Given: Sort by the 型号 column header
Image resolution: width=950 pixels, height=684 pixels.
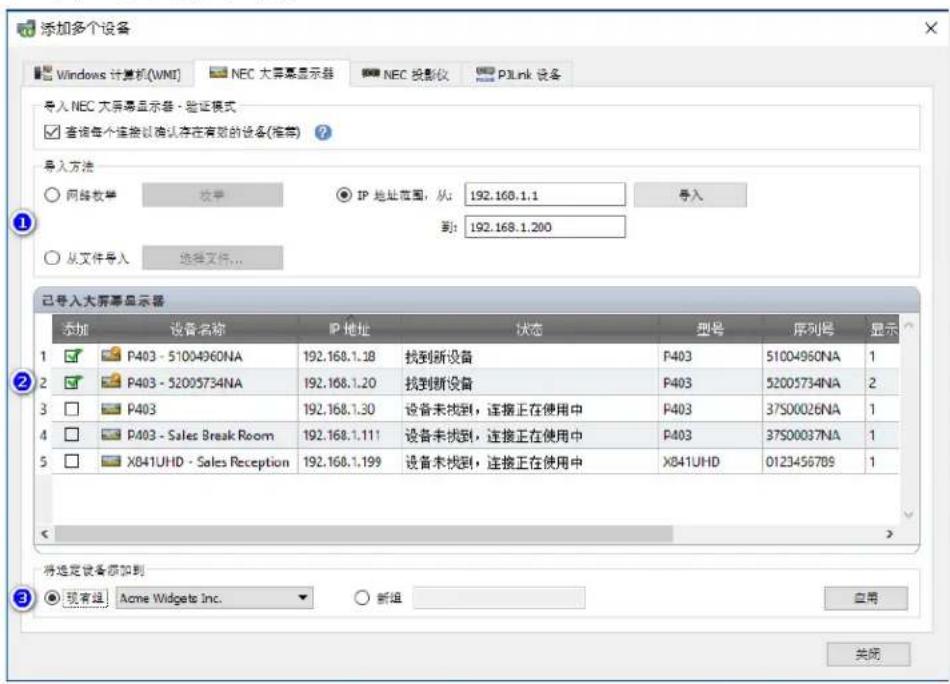Looking at the screenshot, I should pos(710,329).
